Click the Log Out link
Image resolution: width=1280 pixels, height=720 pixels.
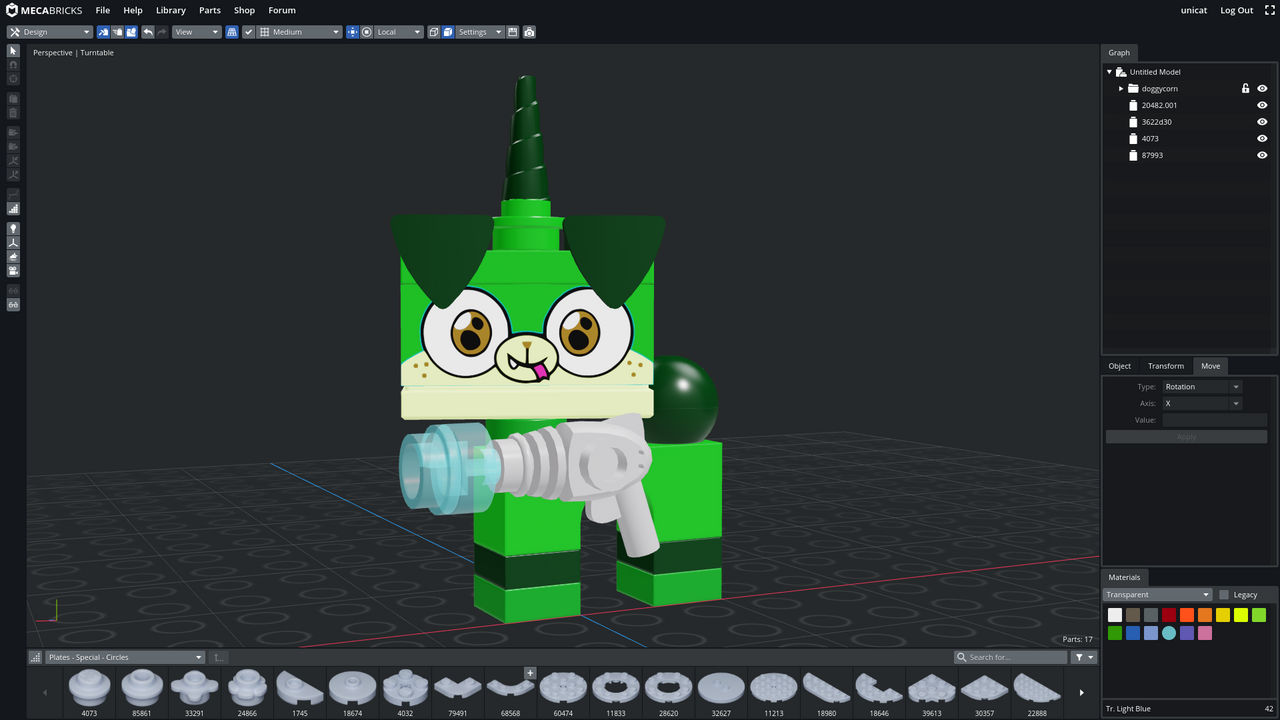[x=1237, y=10]
